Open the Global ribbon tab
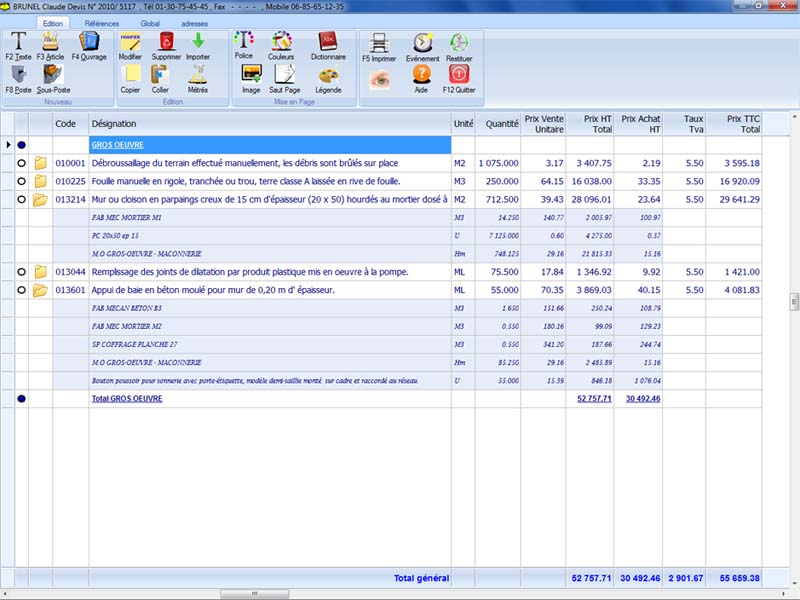 150,21
